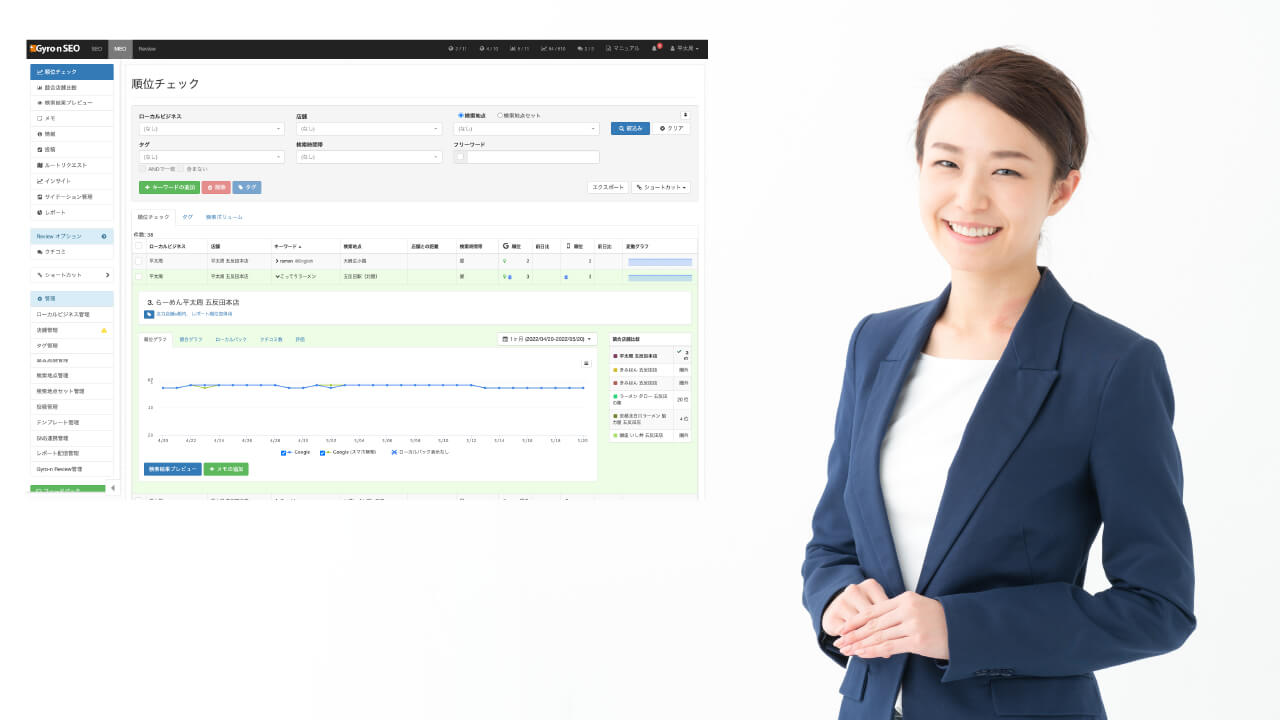Expand the ショートカット dropdown button
1280x720 pixels.
pos(660,187)
